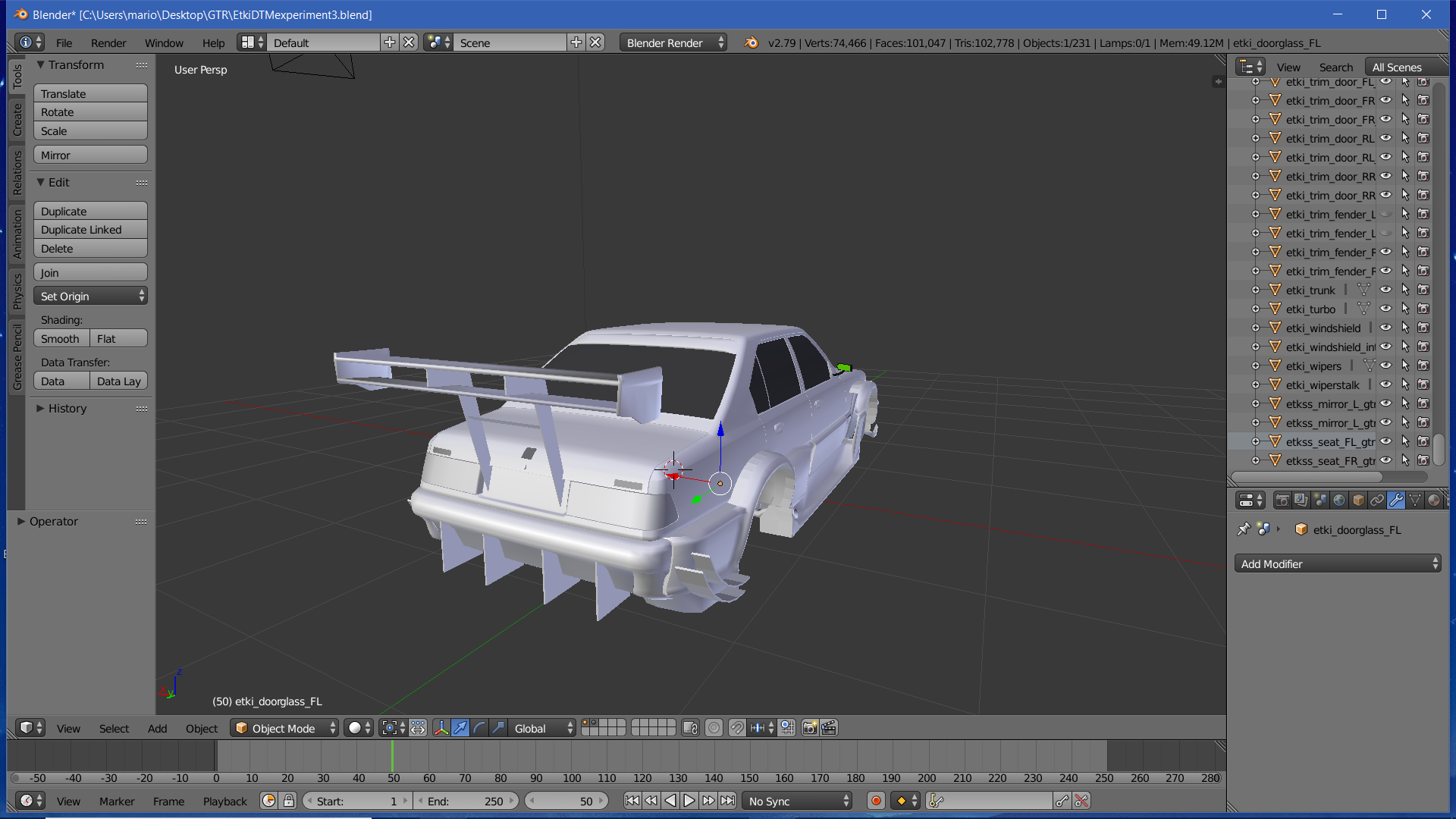Click the OpenGL render image camera icon
Image resolution: width=1456 pixels, height=819 pixels.
[810, 728]
